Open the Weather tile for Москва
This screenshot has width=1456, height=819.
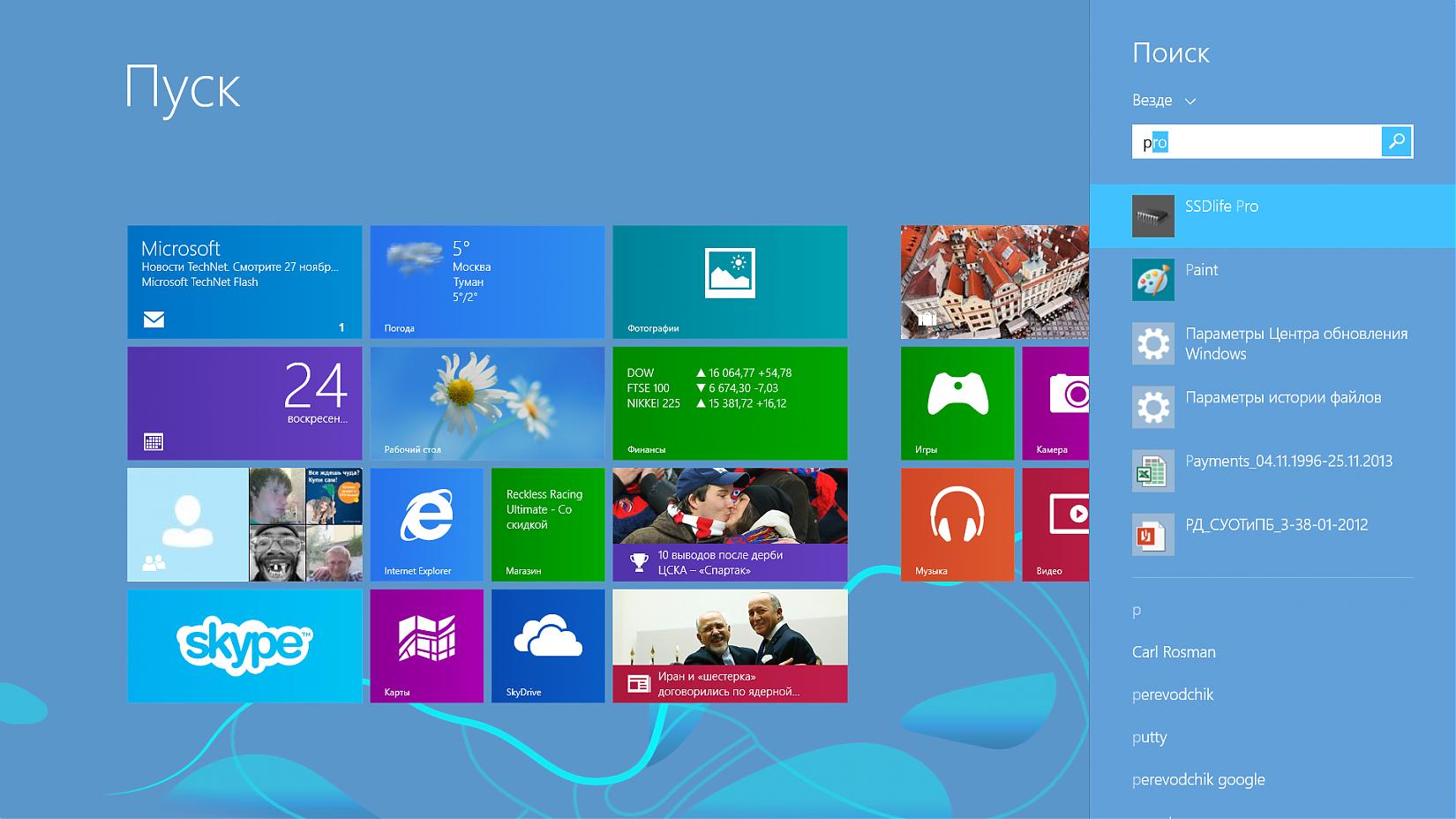[x=487, y=282]
